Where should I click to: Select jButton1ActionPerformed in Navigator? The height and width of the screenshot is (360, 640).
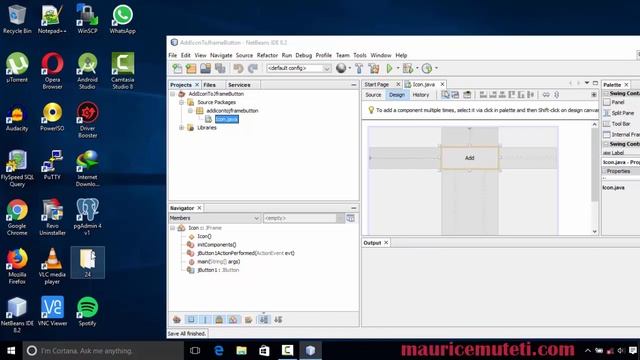[246, 253]
